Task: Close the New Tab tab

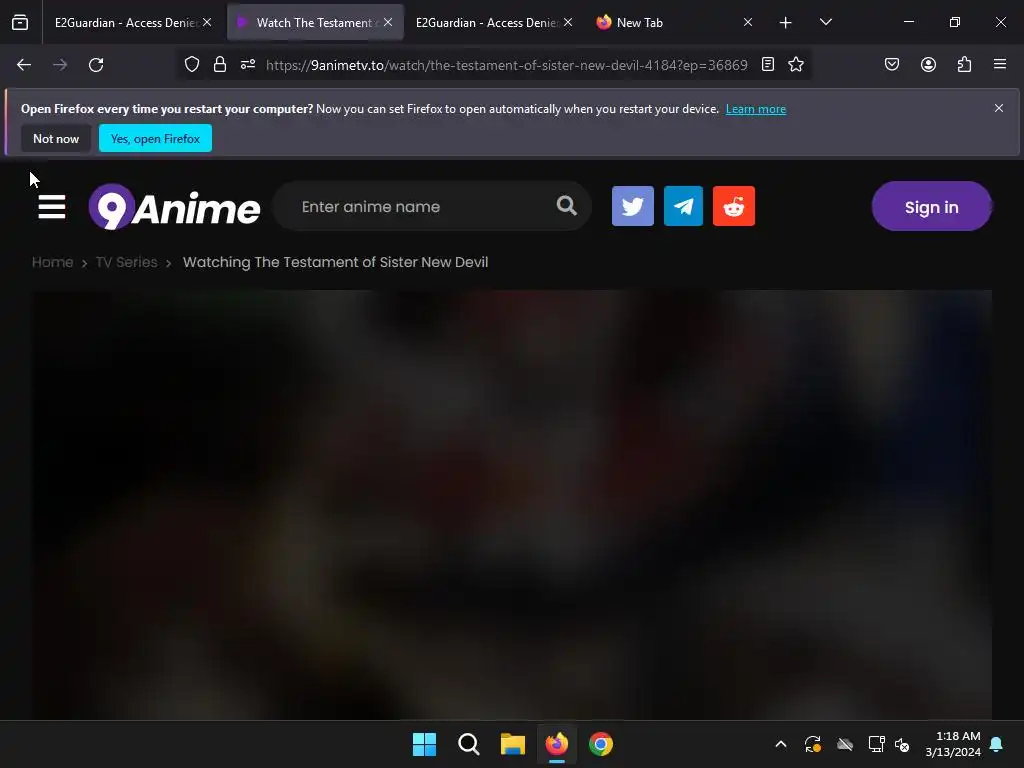Action: point(748,22)
